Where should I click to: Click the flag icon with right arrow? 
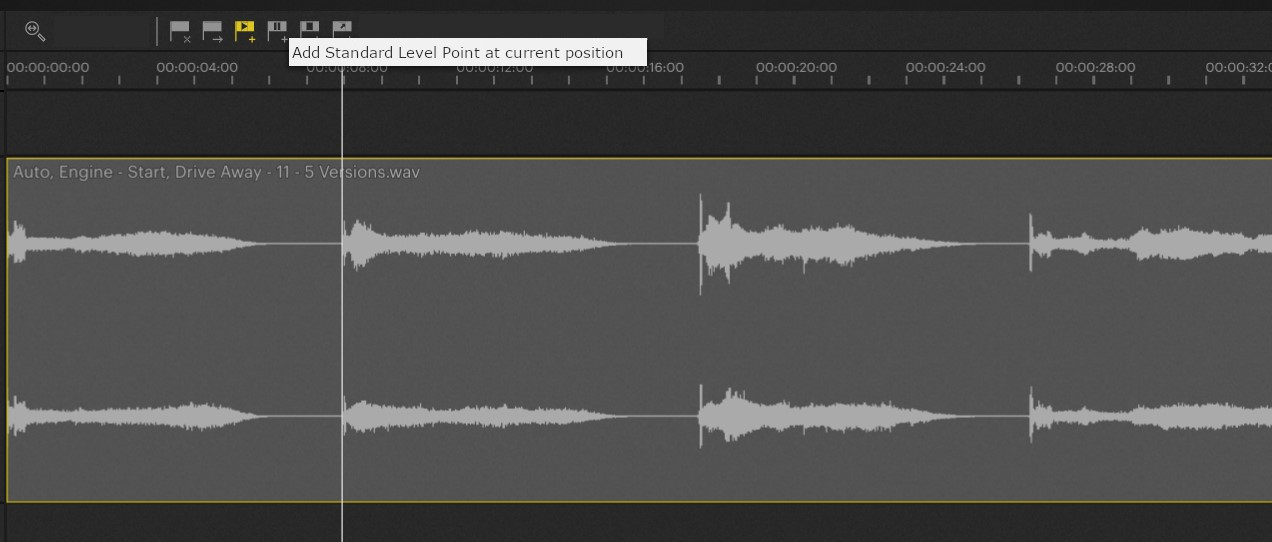(x=212, y=32)
